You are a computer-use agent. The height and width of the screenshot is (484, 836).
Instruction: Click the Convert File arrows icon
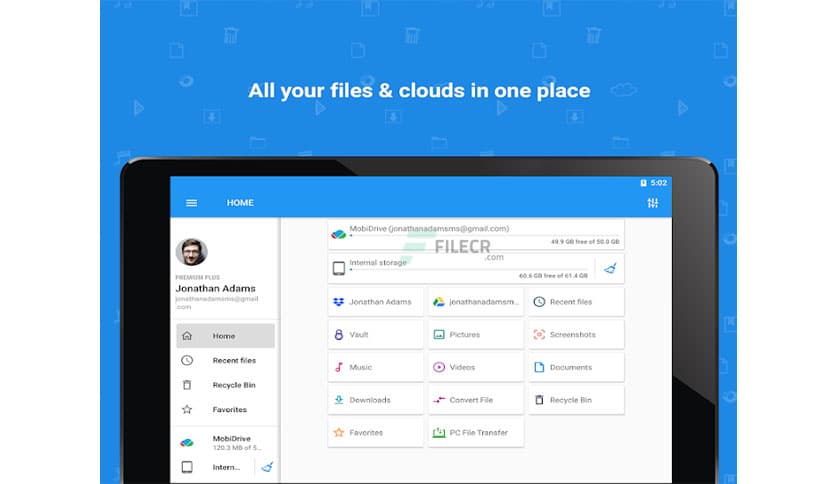point(439,400)
